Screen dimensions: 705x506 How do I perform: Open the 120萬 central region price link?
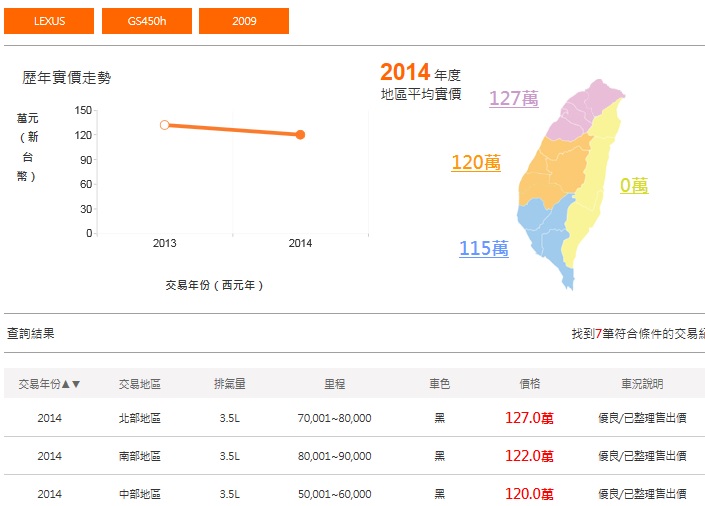(x=476, y=163)
